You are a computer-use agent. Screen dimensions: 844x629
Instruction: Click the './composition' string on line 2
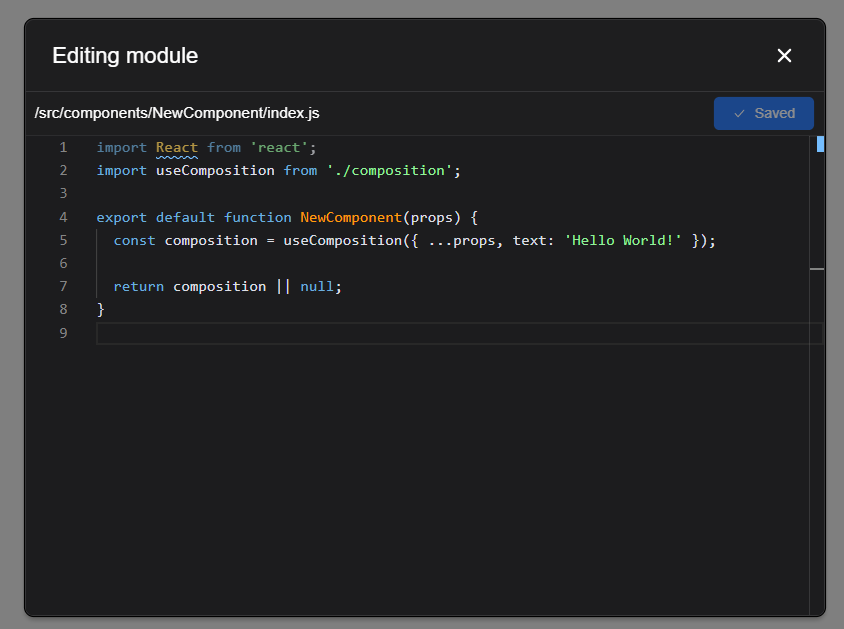click(390, 171)
